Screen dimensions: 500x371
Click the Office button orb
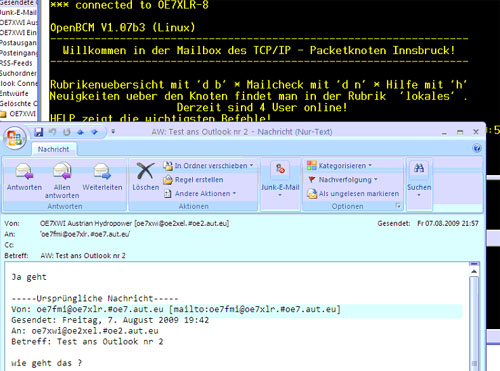tap(14, 138)
